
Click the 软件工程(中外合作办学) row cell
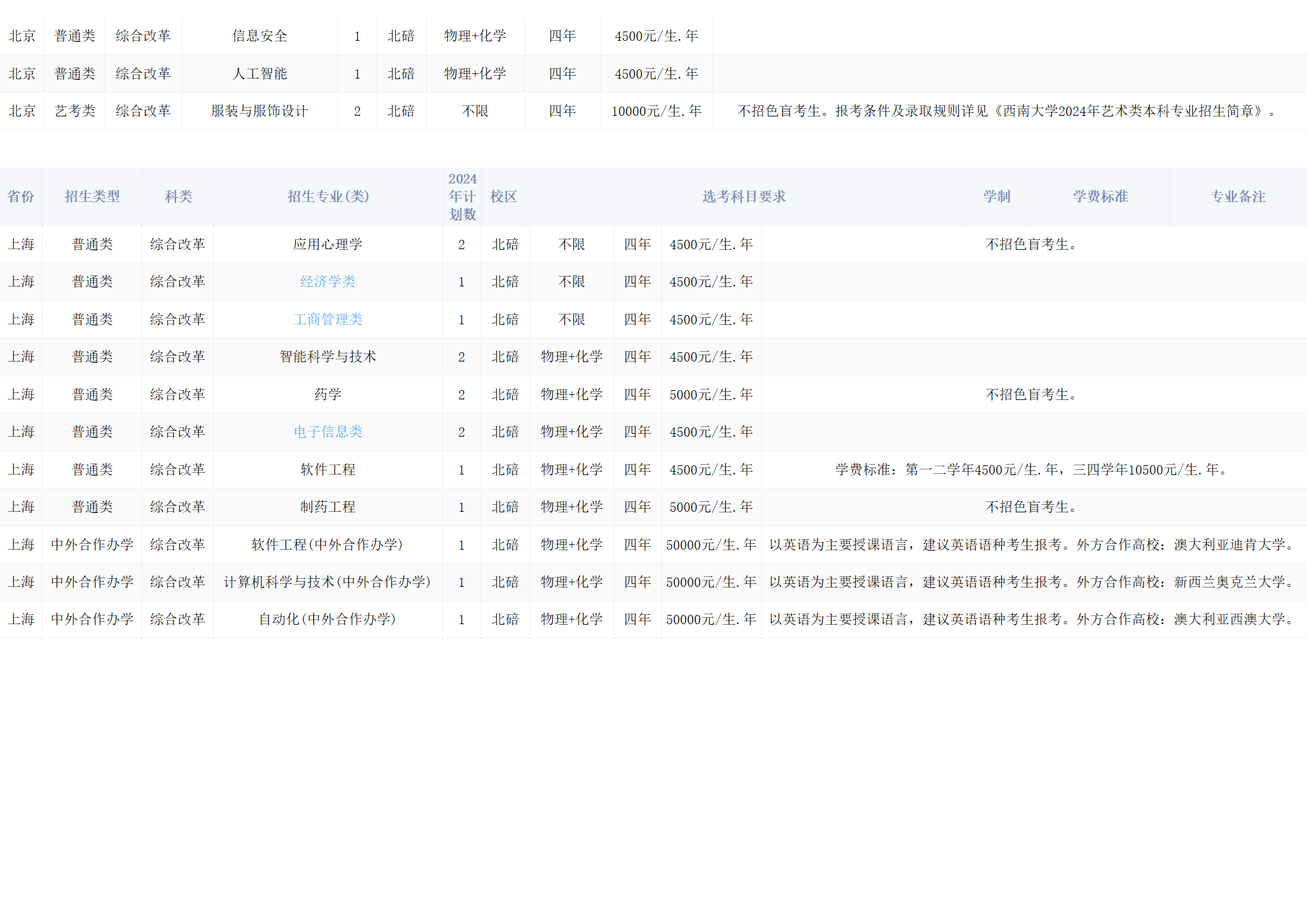[x=327, y=545]
